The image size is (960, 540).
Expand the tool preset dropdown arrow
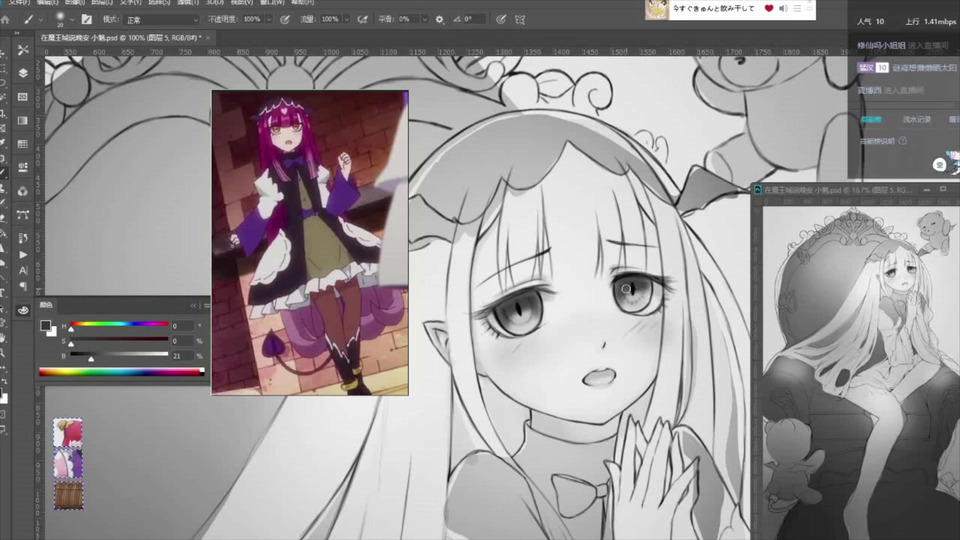point(41,20)
